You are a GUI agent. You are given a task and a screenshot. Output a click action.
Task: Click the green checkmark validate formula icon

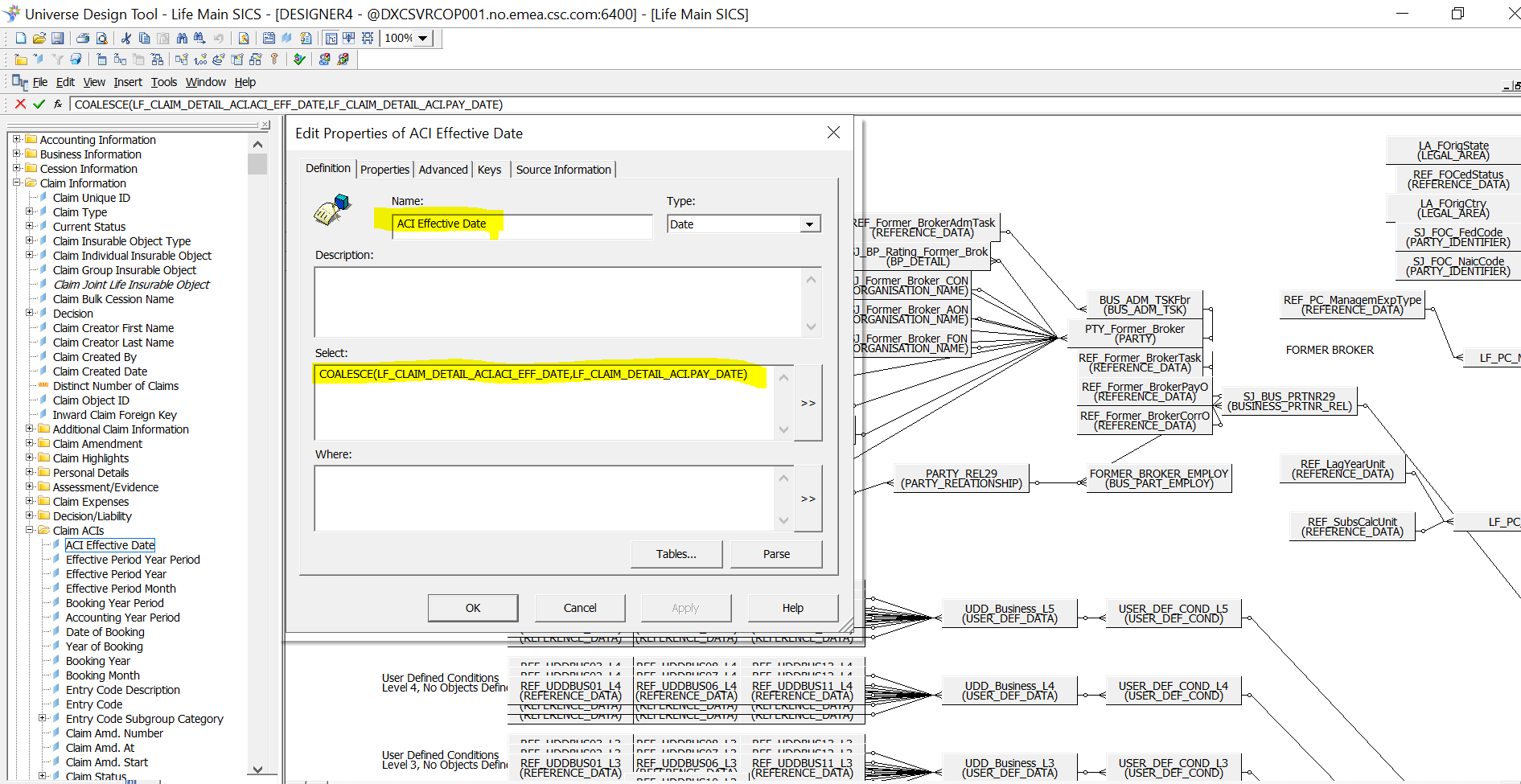click(x=39, y=104)
